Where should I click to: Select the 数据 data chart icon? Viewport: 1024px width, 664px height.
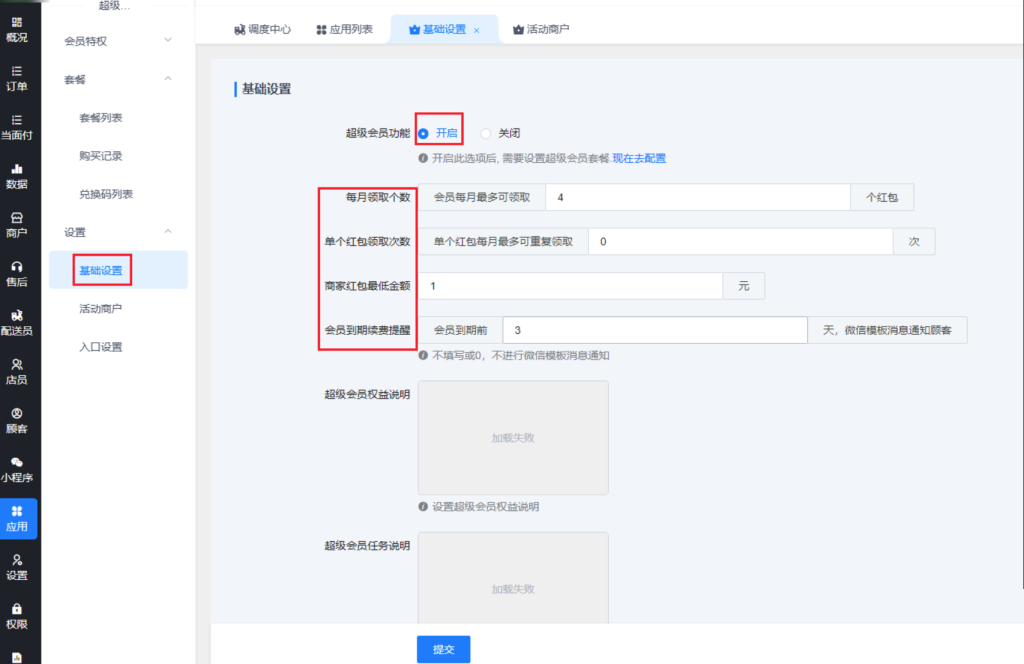17,169
